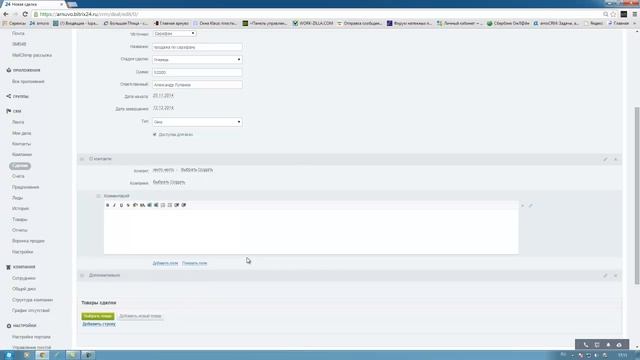
Task: Click the Название input field
Action: click(197, 47)
